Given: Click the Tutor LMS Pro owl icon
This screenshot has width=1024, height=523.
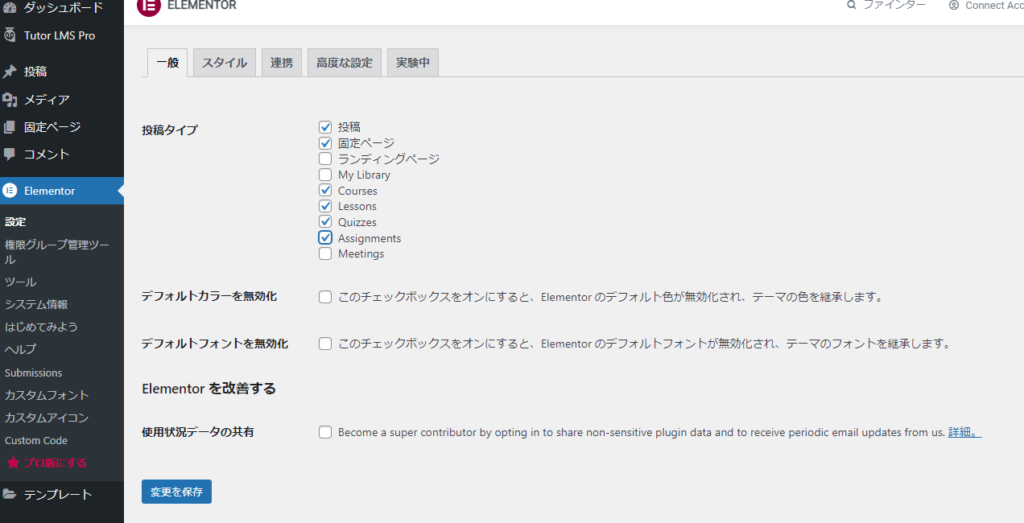Looking at the screenshot, I should [9, 35].
